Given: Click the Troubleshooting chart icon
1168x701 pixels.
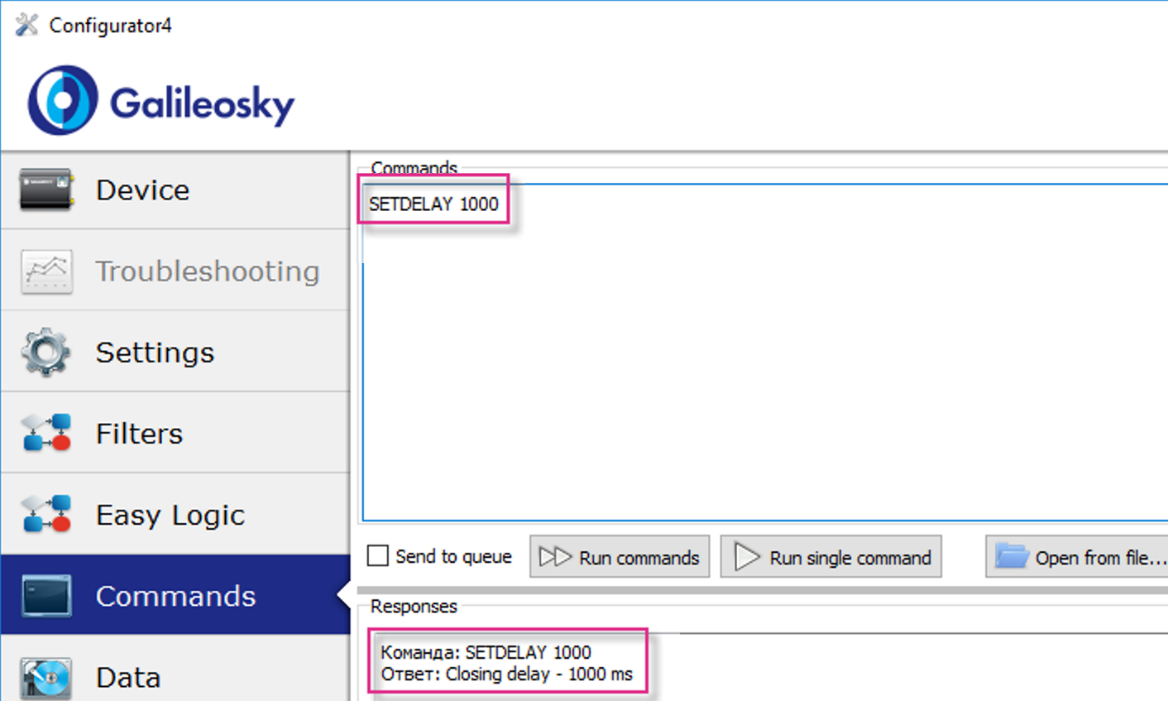Looking at the screenshot, I should coord(46,271).
